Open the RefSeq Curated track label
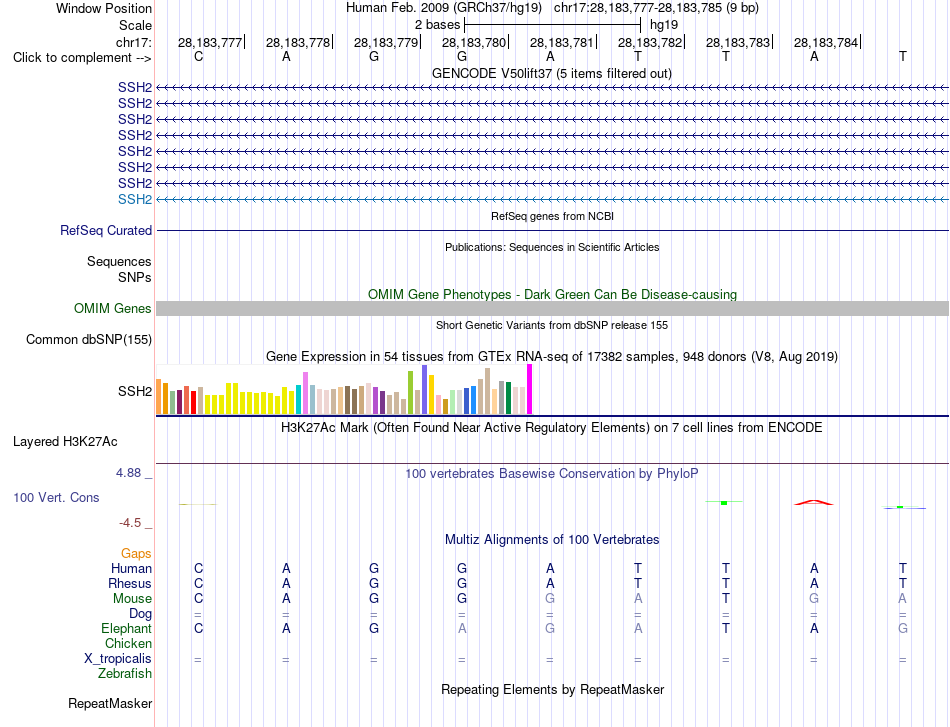 click(105, 230)
